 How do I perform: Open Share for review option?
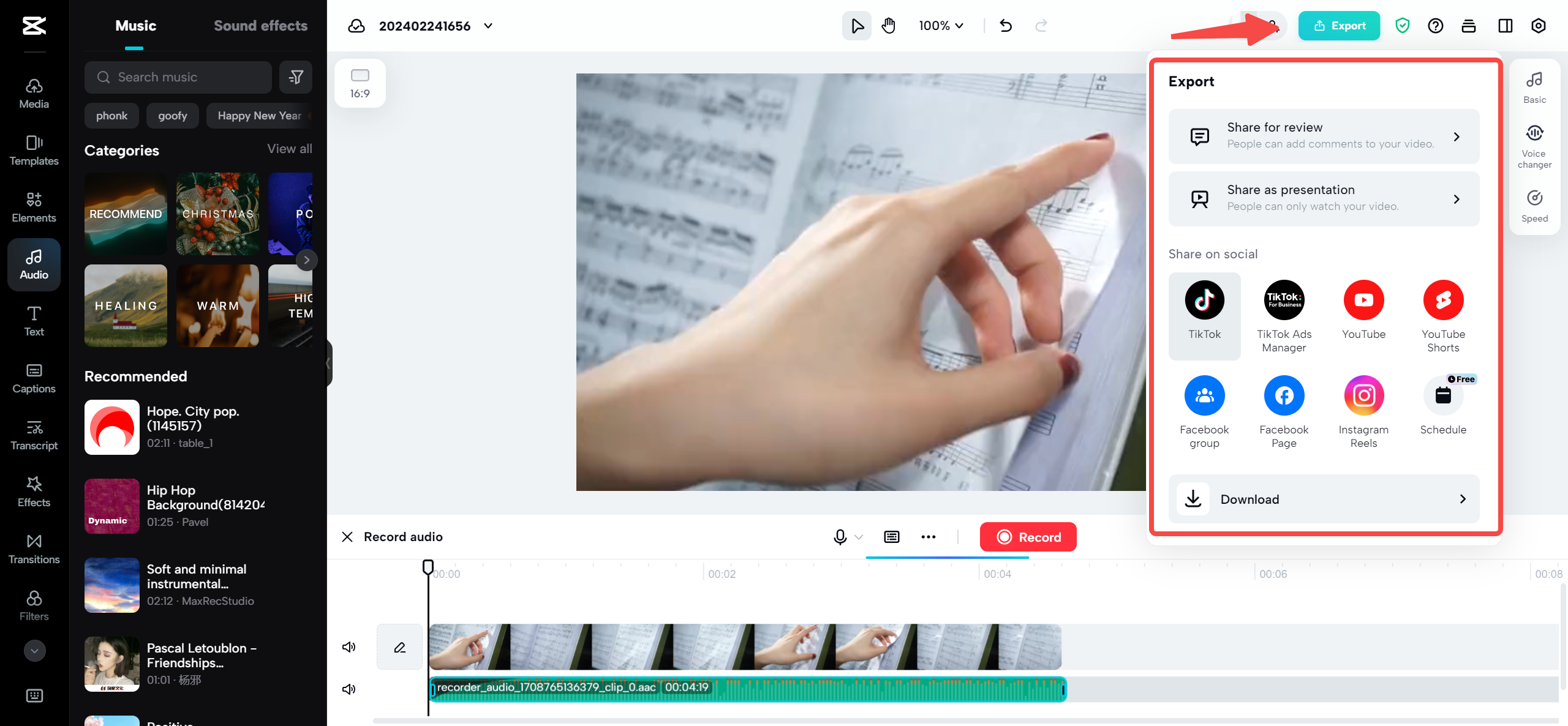point(1324,136)
